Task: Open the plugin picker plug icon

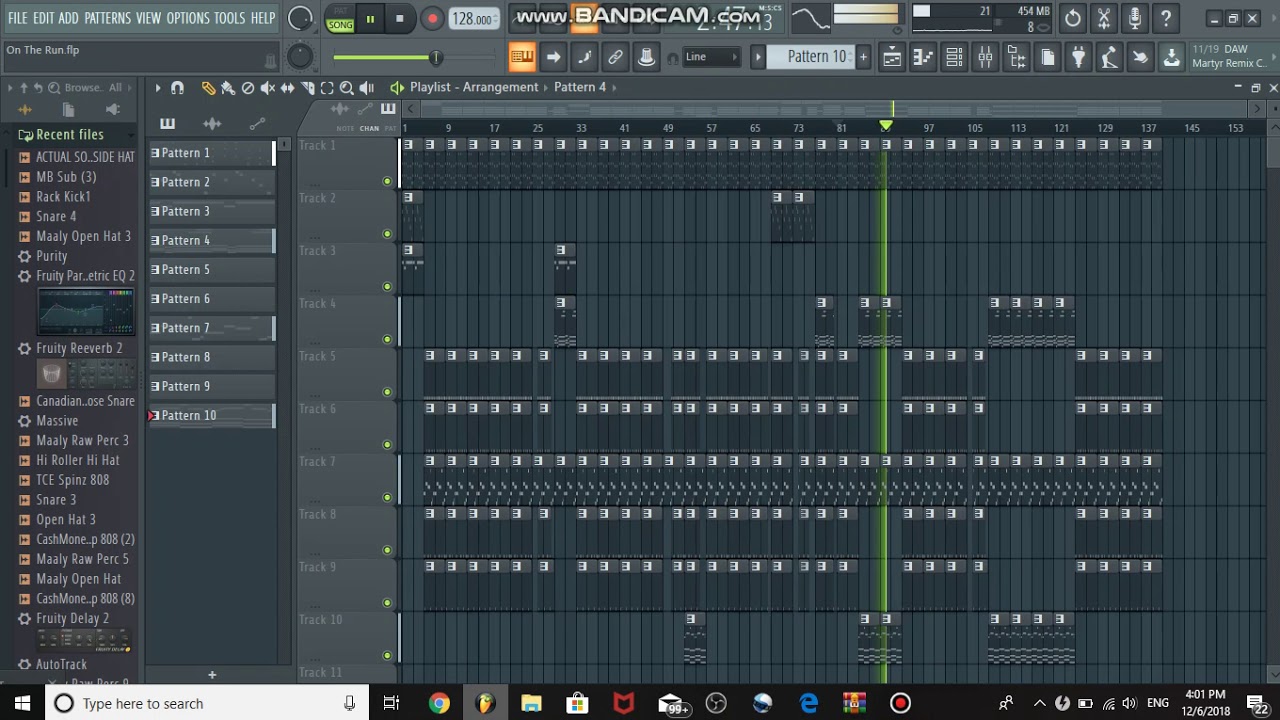Action: tap(1078, 57)
